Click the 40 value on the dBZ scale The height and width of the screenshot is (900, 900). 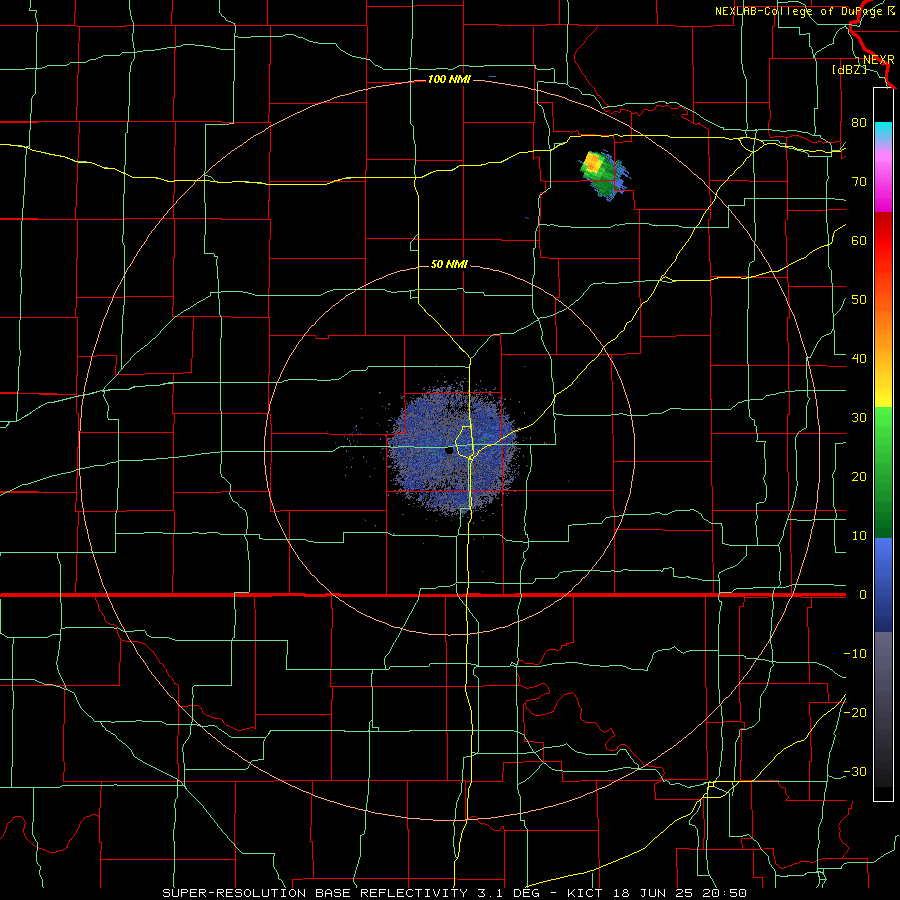pos(859,359)
